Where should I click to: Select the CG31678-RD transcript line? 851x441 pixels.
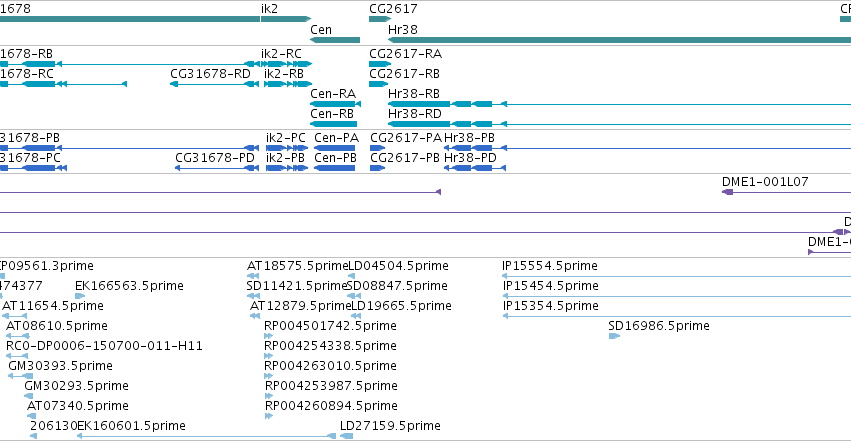pos(214,84)
